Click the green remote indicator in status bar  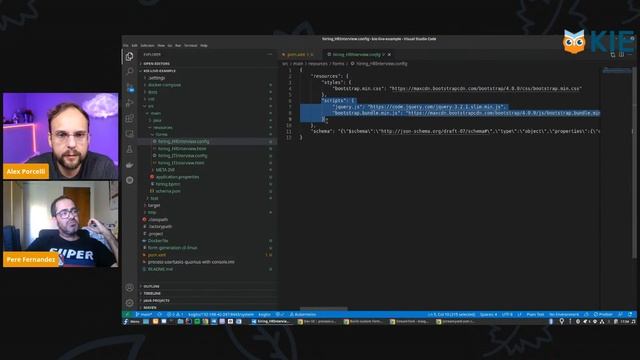click(127, 315)
